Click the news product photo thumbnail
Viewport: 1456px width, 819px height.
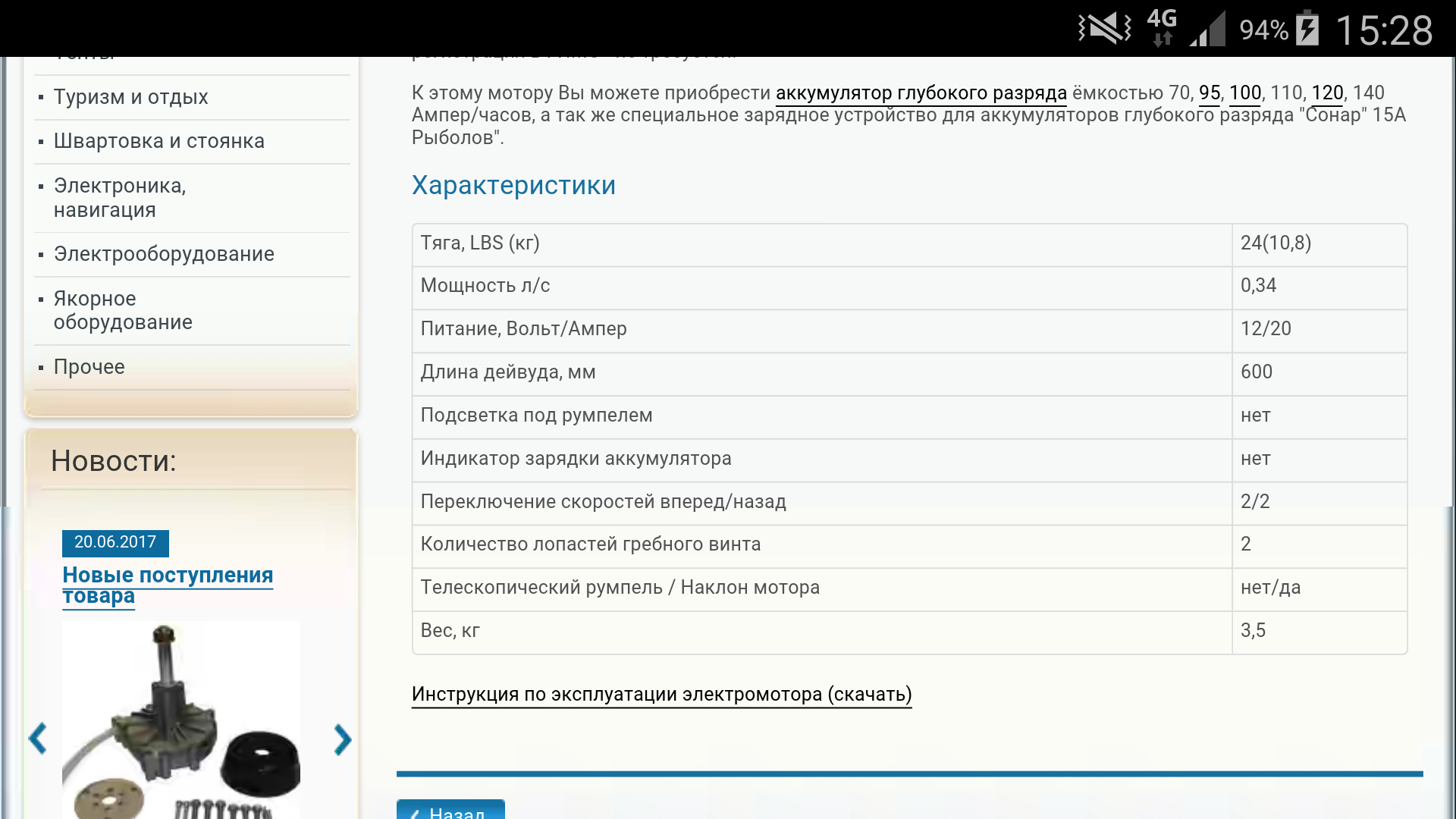tap(181, 719)
